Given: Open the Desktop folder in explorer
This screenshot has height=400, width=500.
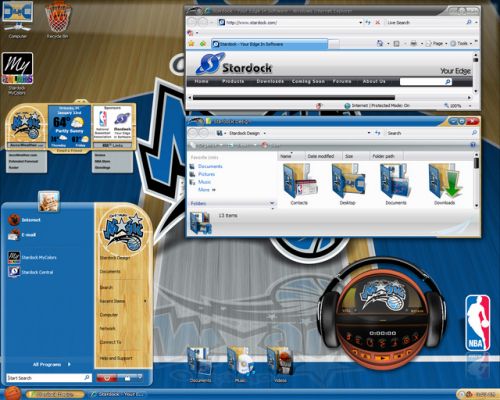Looking at the screenshot, I should tap(347, 184).
